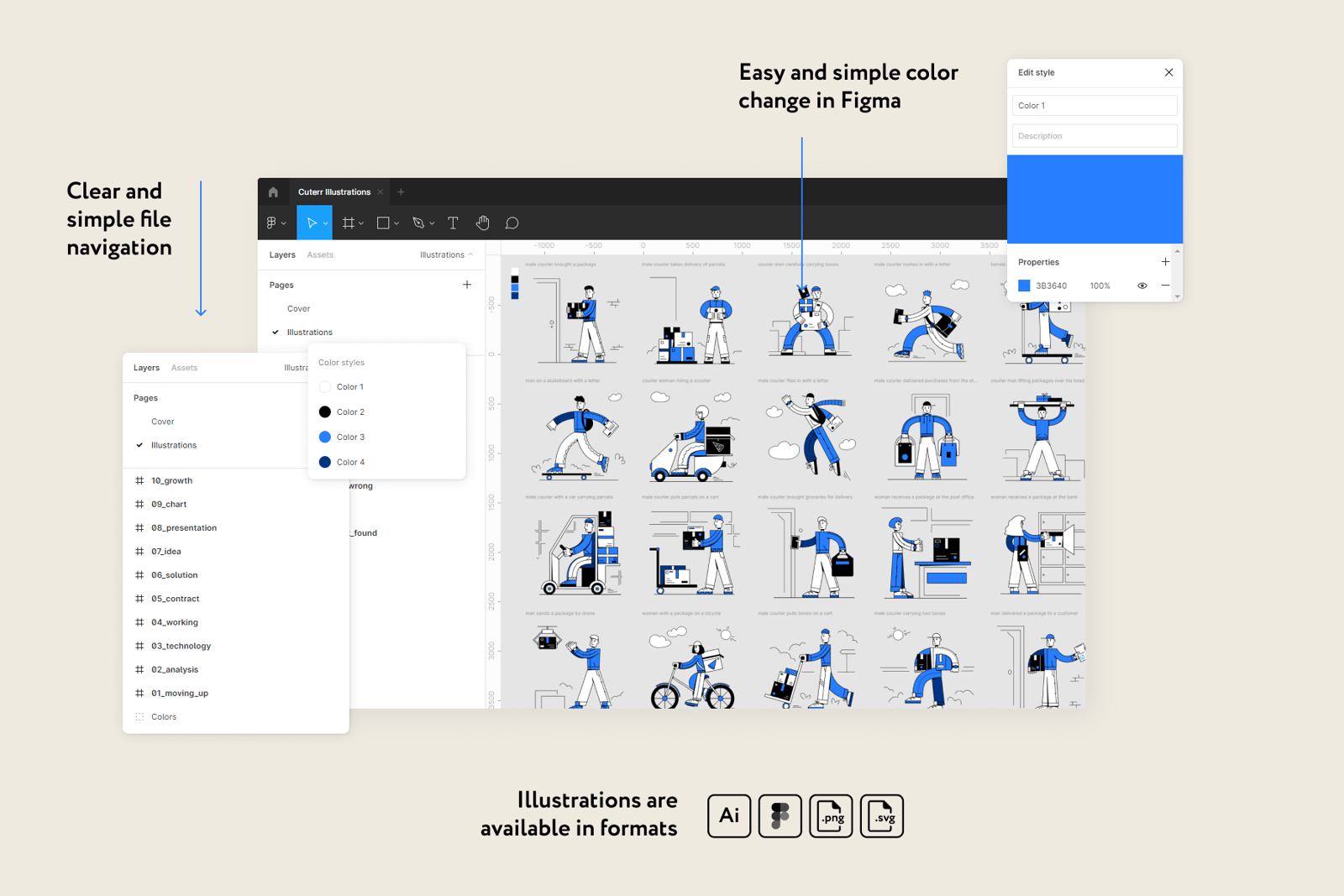
Task: Select the 08_presentation frame layer
Action: [183, 528]
